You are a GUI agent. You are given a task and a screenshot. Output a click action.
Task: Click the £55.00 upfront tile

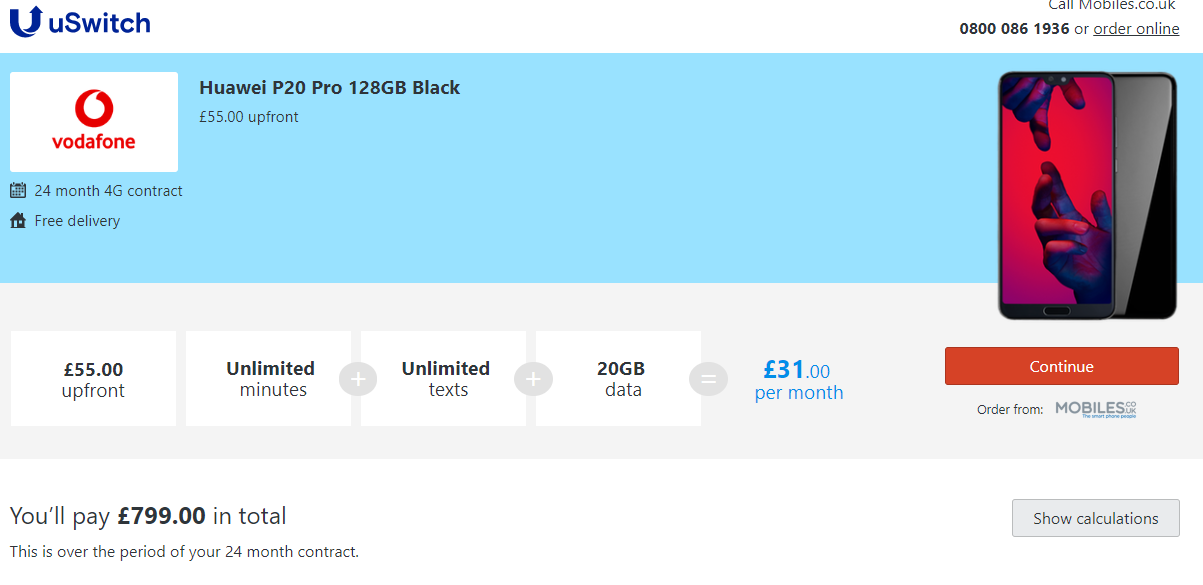click(93, 379)
